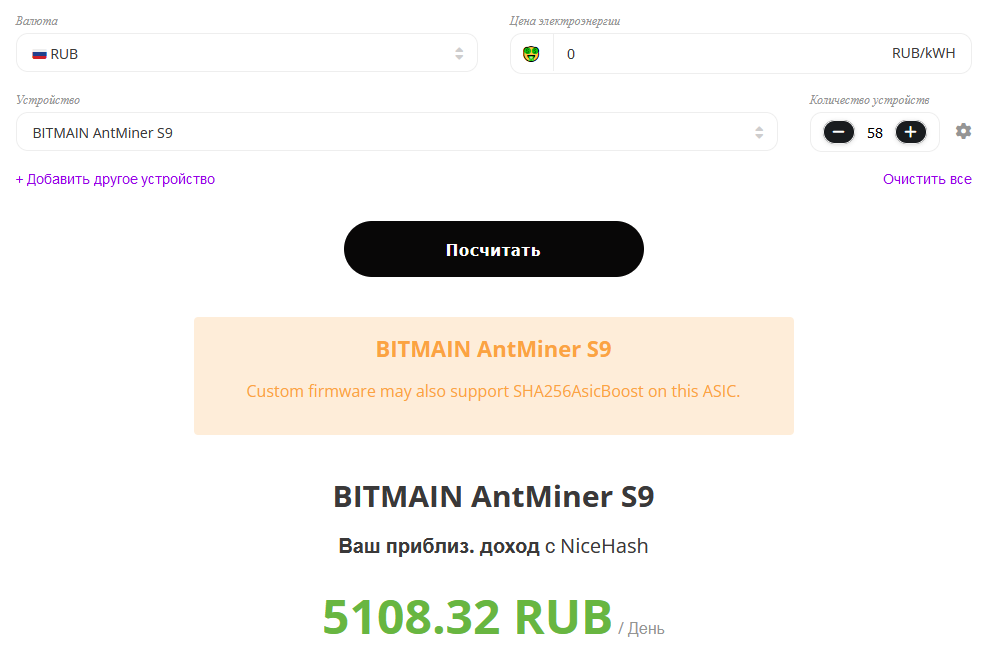
Task: Click the "Очистить все" link
Action: [927, 180]
